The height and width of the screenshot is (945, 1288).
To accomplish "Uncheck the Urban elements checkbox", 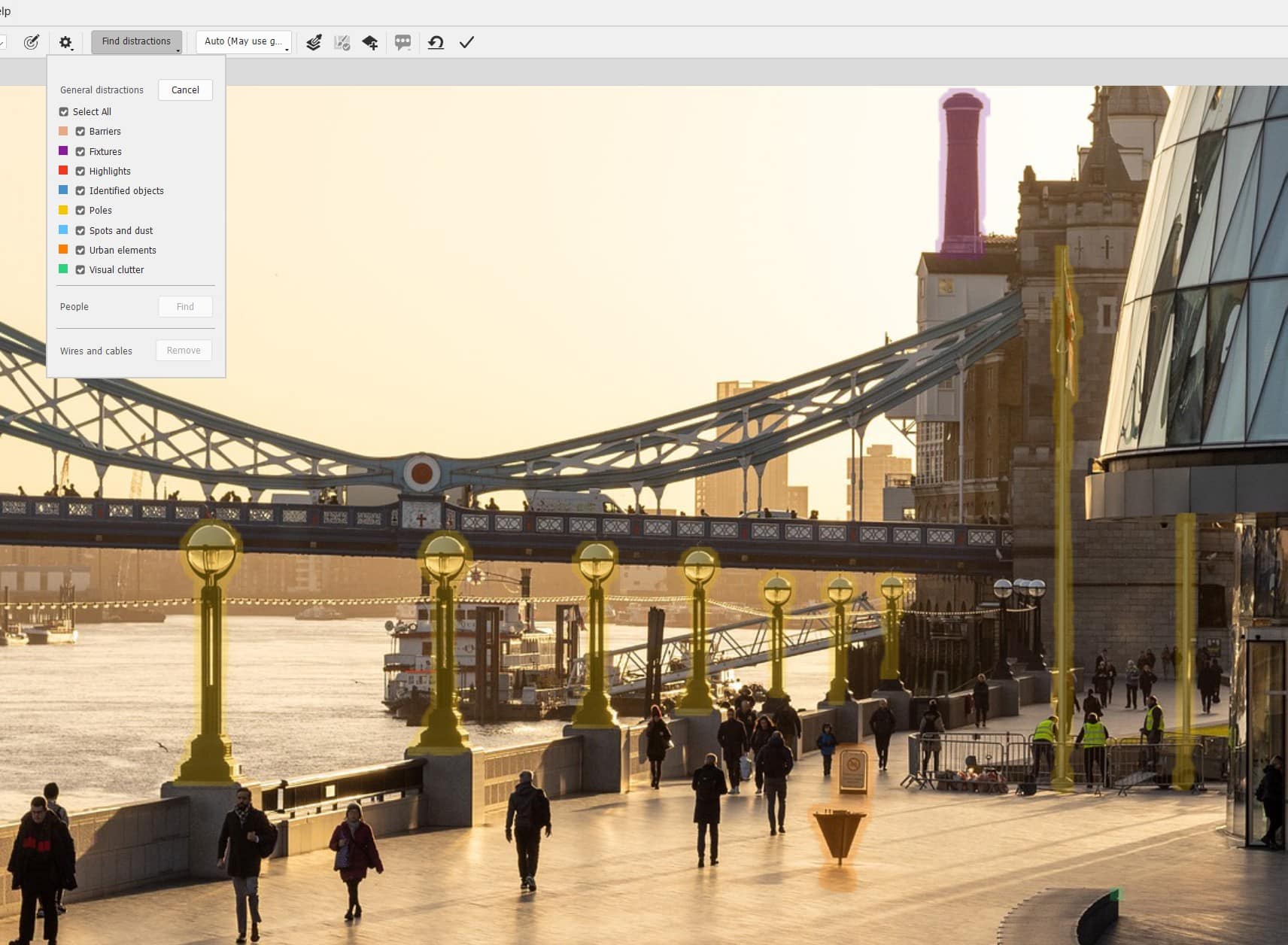I will coord(80,250).
